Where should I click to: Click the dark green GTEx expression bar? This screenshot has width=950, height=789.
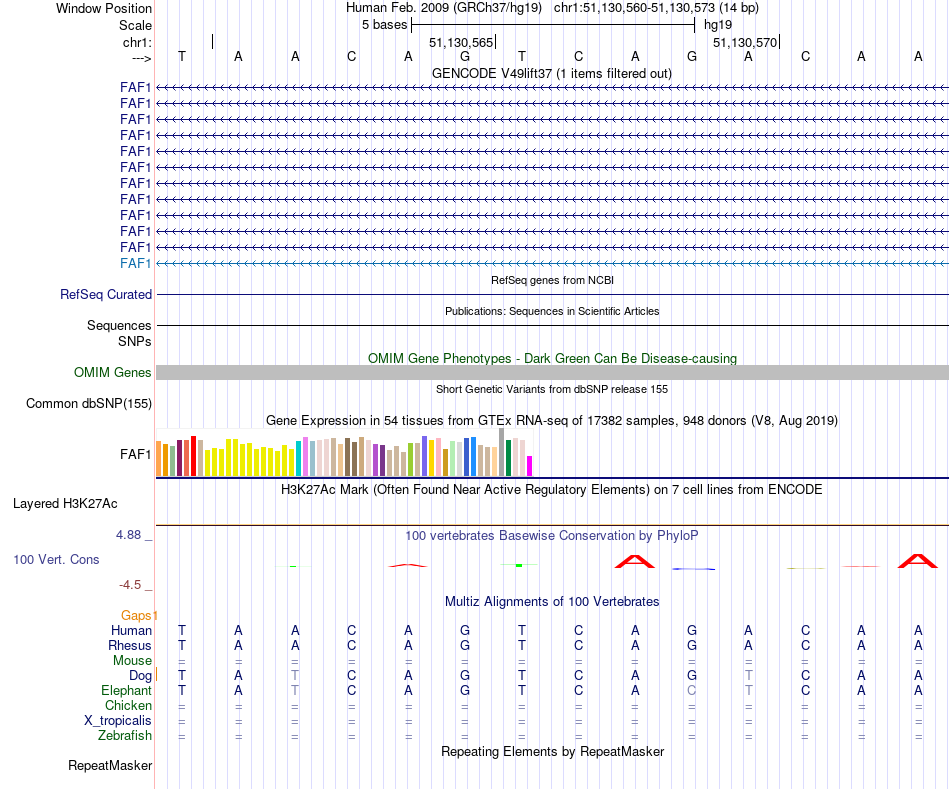click(508, 458)
